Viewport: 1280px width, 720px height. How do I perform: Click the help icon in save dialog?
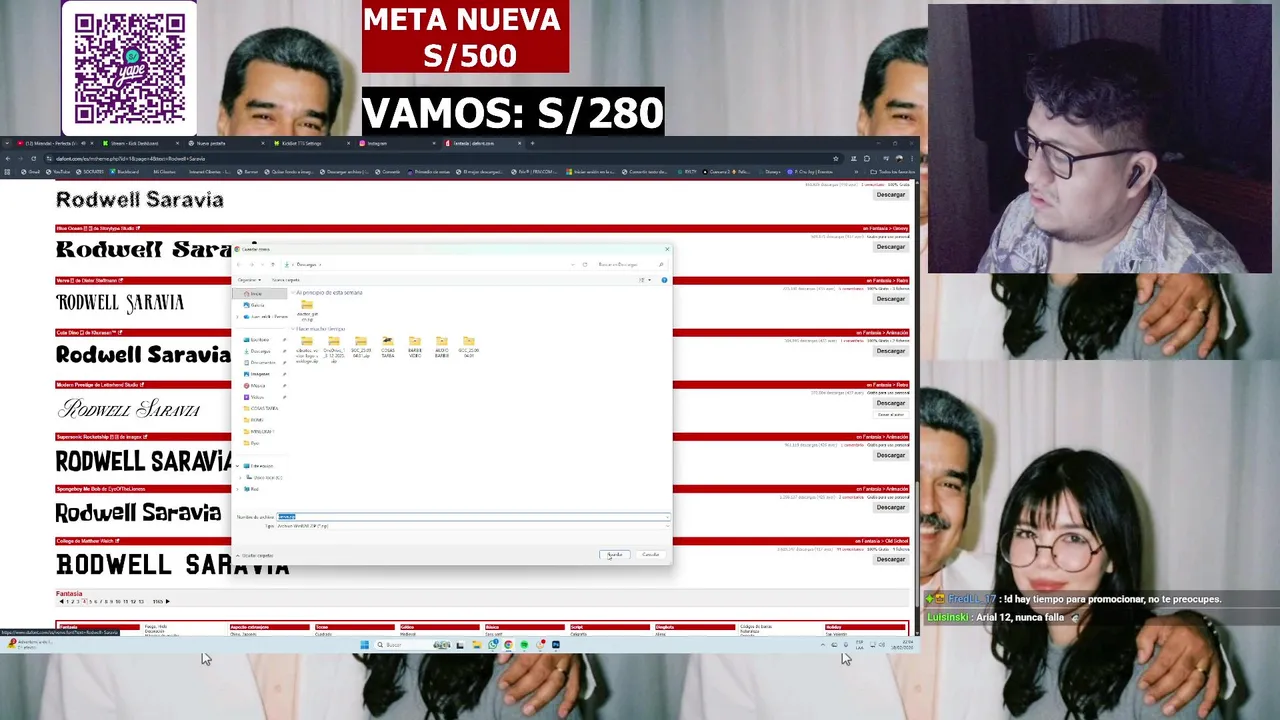click(664, 280)
